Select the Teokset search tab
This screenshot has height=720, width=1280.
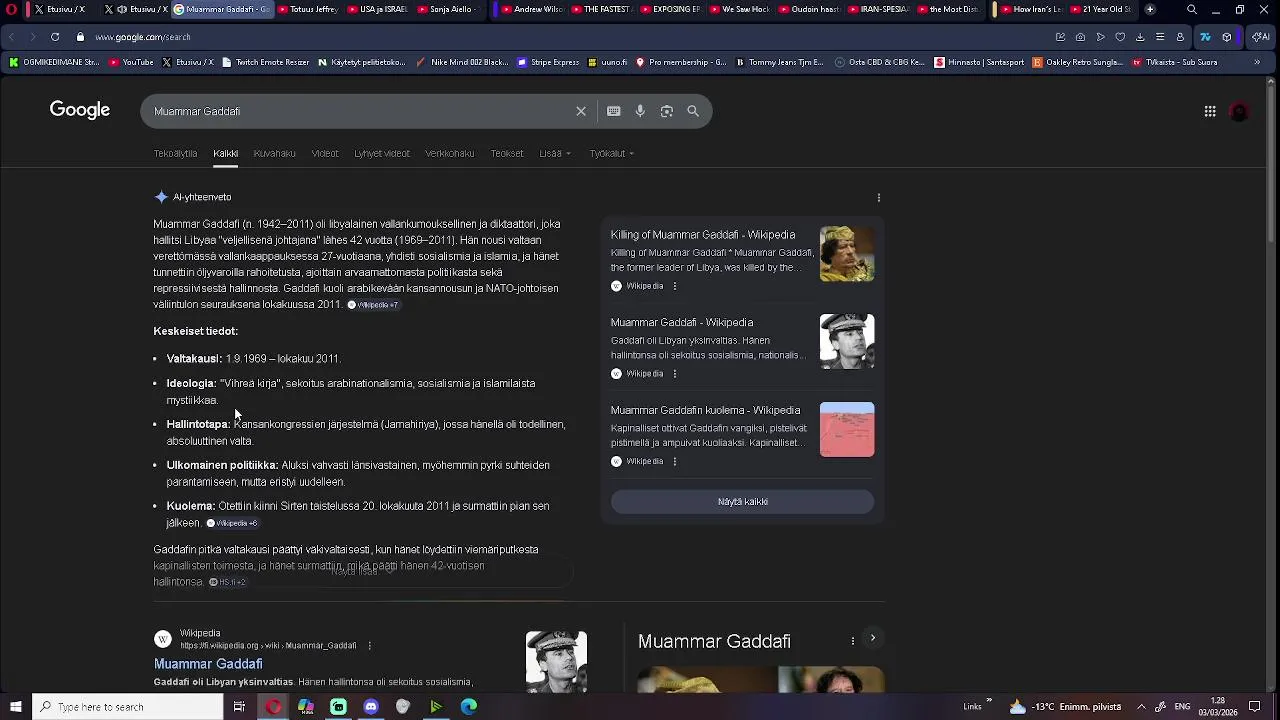(507, 154)
